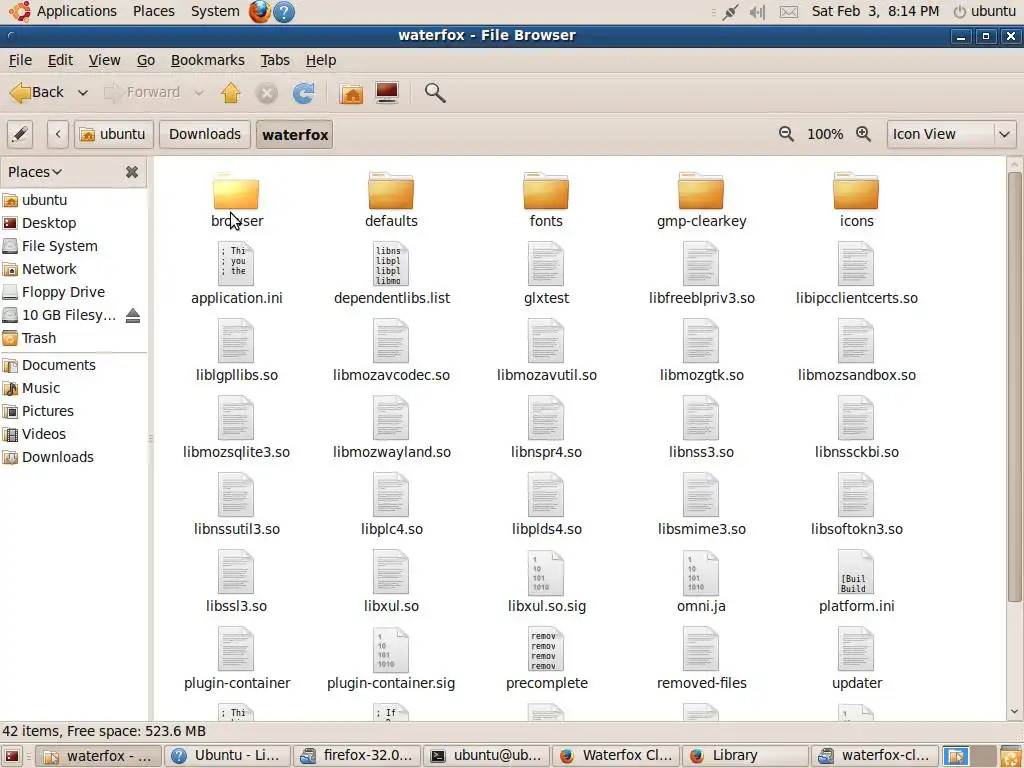Viewport: 1024px width, 768px height.
Task: Open the Places panel menu
Action: [x=153, y=11]
